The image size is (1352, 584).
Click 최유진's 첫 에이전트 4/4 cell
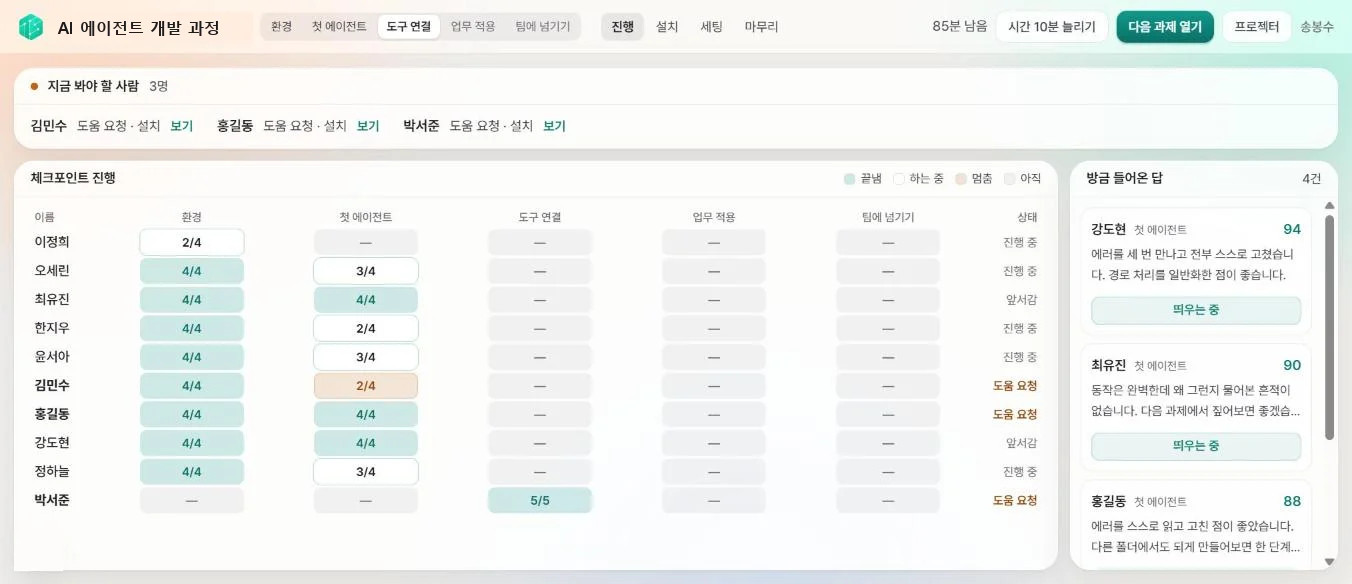pos(366,300)
